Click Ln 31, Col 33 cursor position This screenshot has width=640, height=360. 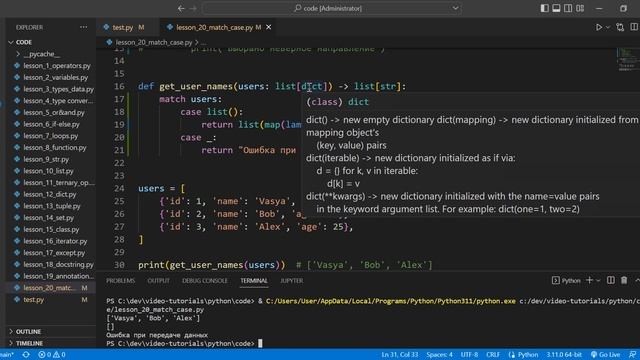pos(400,355)
